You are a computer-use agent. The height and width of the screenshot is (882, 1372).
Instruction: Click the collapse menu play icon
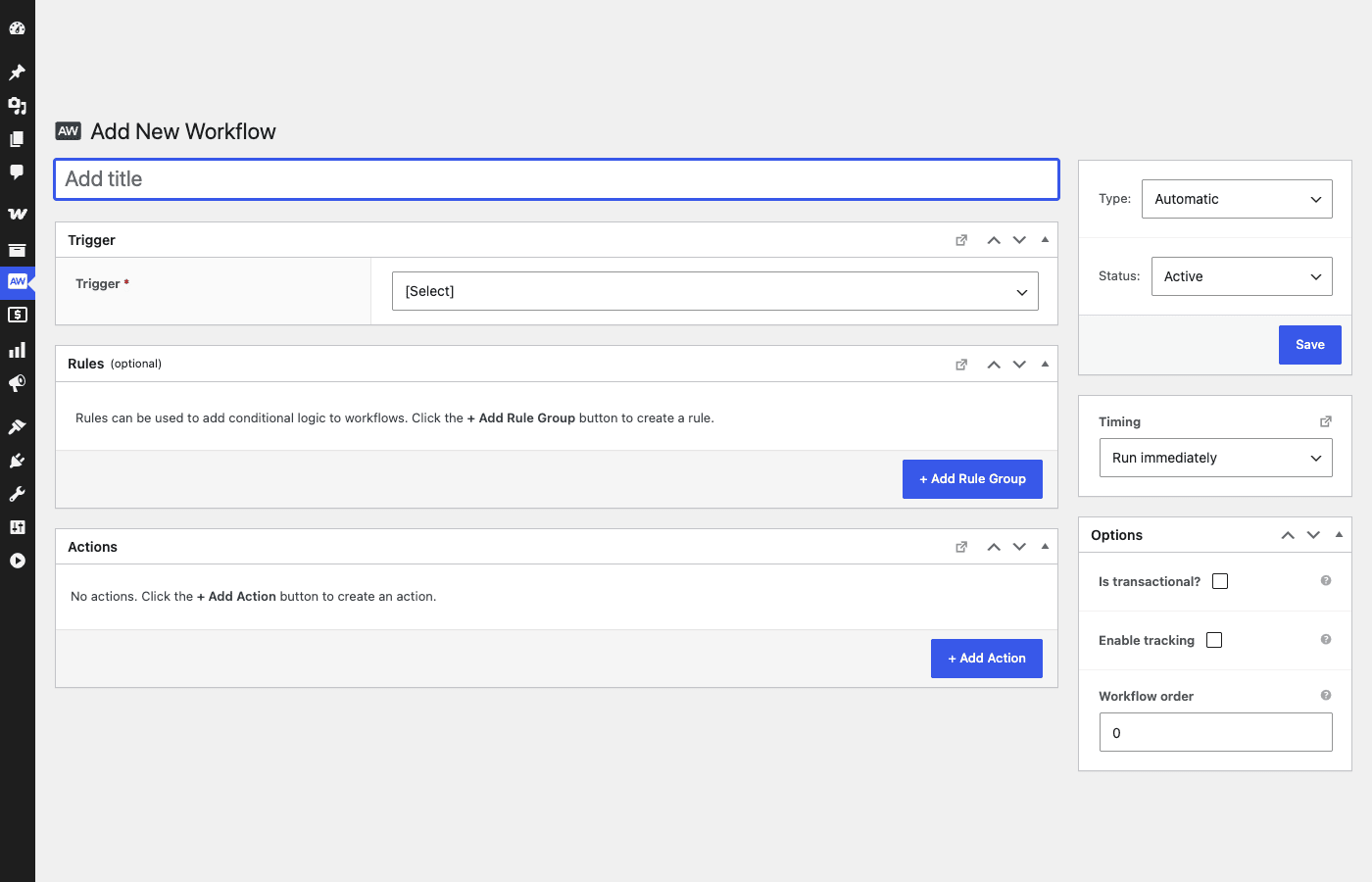[17, 561]
